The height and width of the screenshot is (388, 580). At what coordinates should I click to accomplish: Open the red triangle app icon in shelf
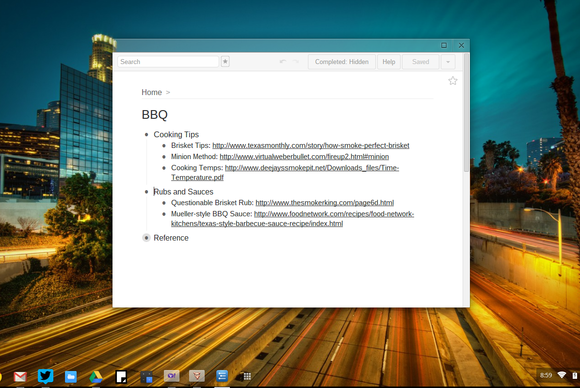coord(197,376)
